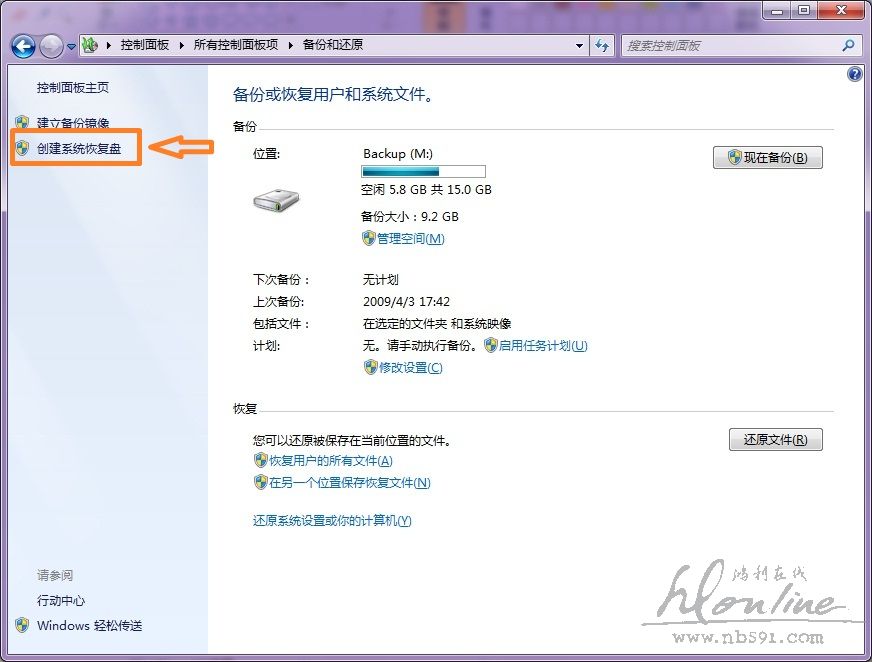Click shield icon beside 创建系统恢复盘
The width and height of the screenshot is (872, 662).
(22, 148)
